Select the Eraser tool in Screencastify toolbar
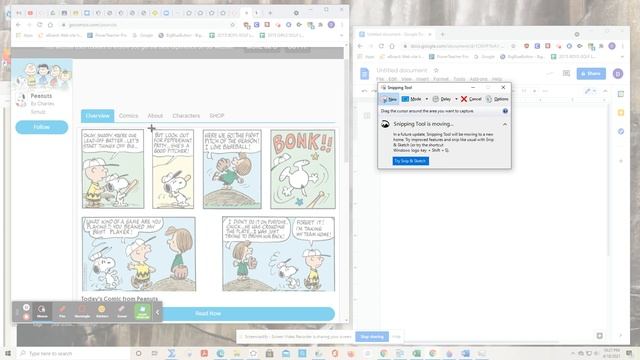 click(122, 311)
